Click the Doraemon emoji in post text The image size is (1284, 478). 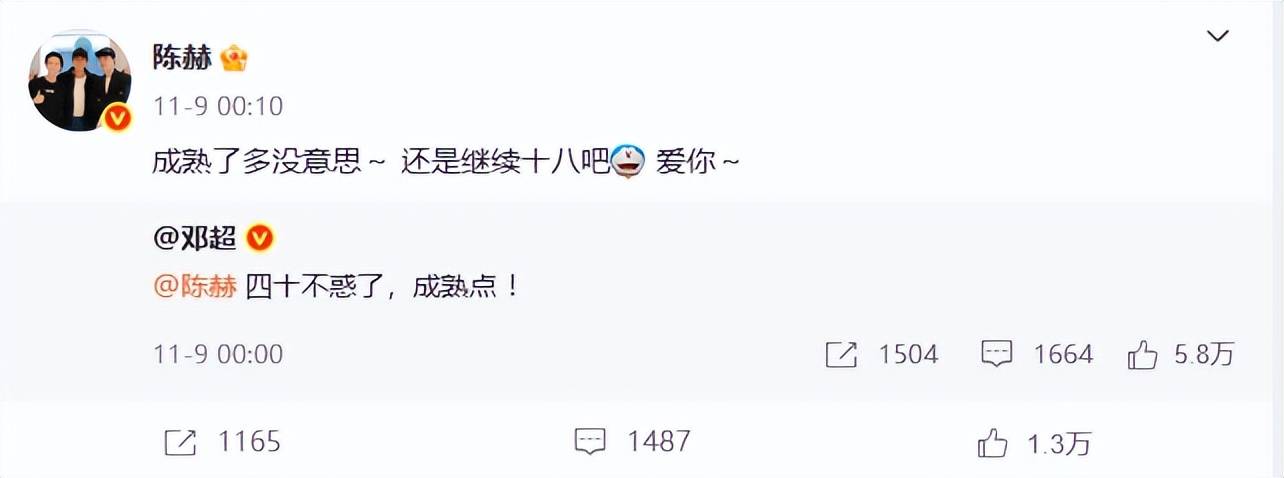(x=628, y=162)
